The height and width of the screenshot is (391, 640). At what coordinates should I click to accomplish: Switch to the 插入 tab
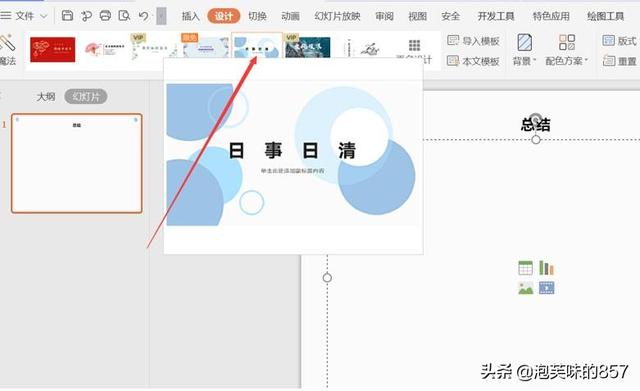[x=191, y=16]
